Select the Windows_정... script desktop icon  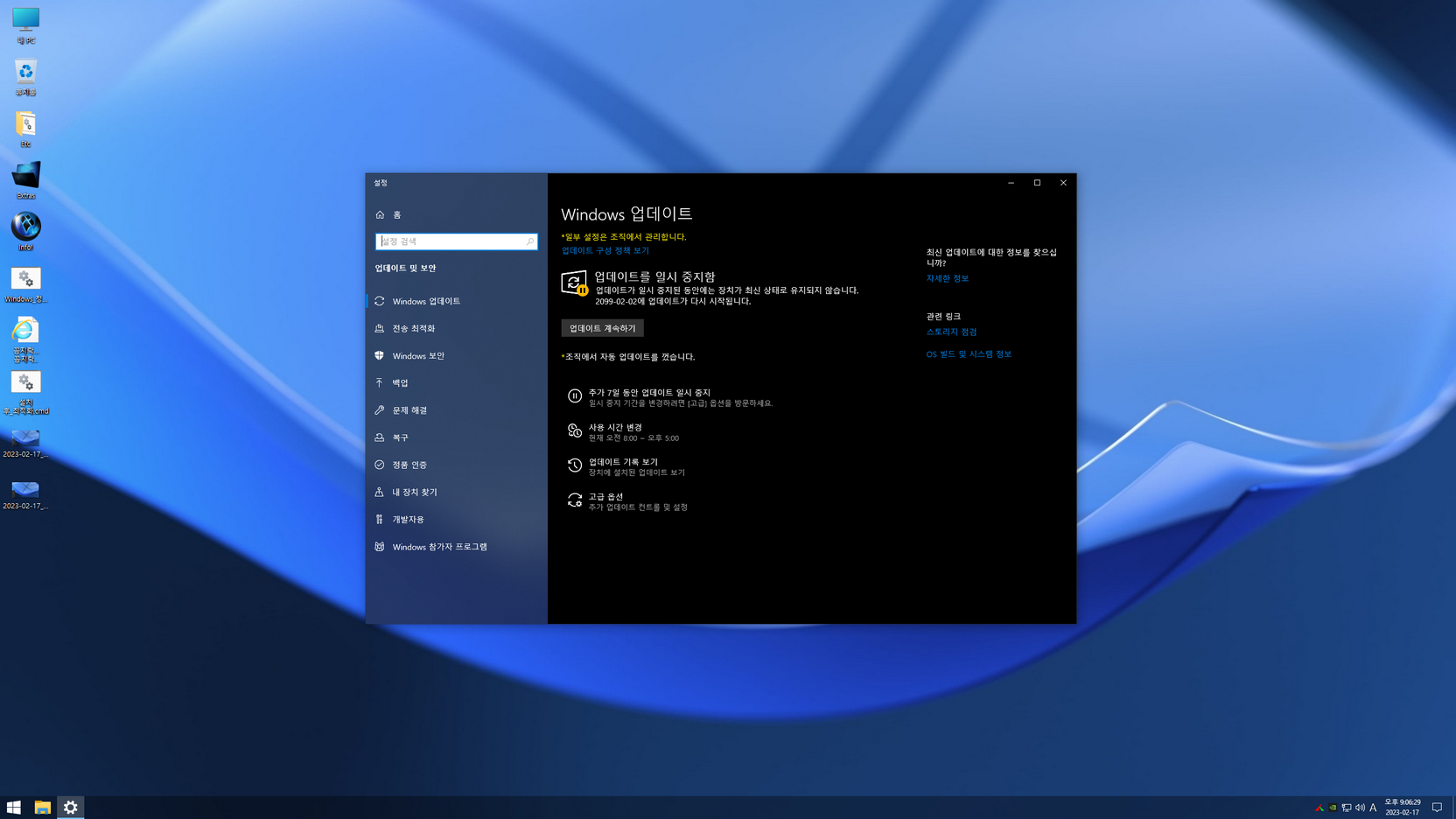25,284
